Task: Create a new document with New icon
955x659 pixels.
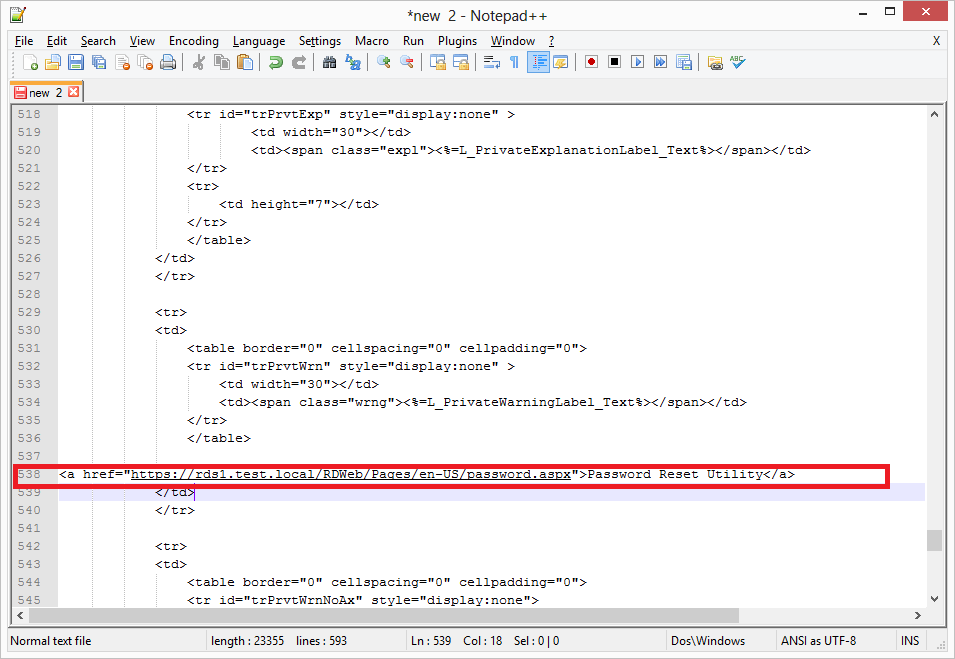Action: [x=30, y=62]
